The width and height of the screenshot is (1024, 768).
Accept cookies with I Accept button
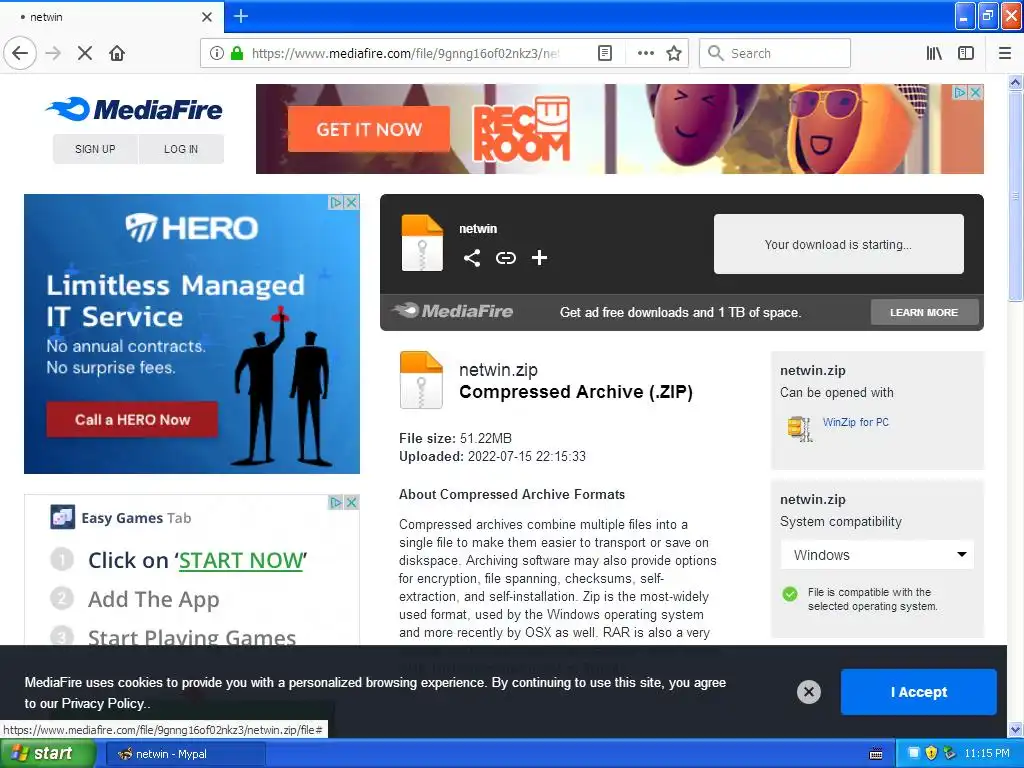(x=918, y=692)
